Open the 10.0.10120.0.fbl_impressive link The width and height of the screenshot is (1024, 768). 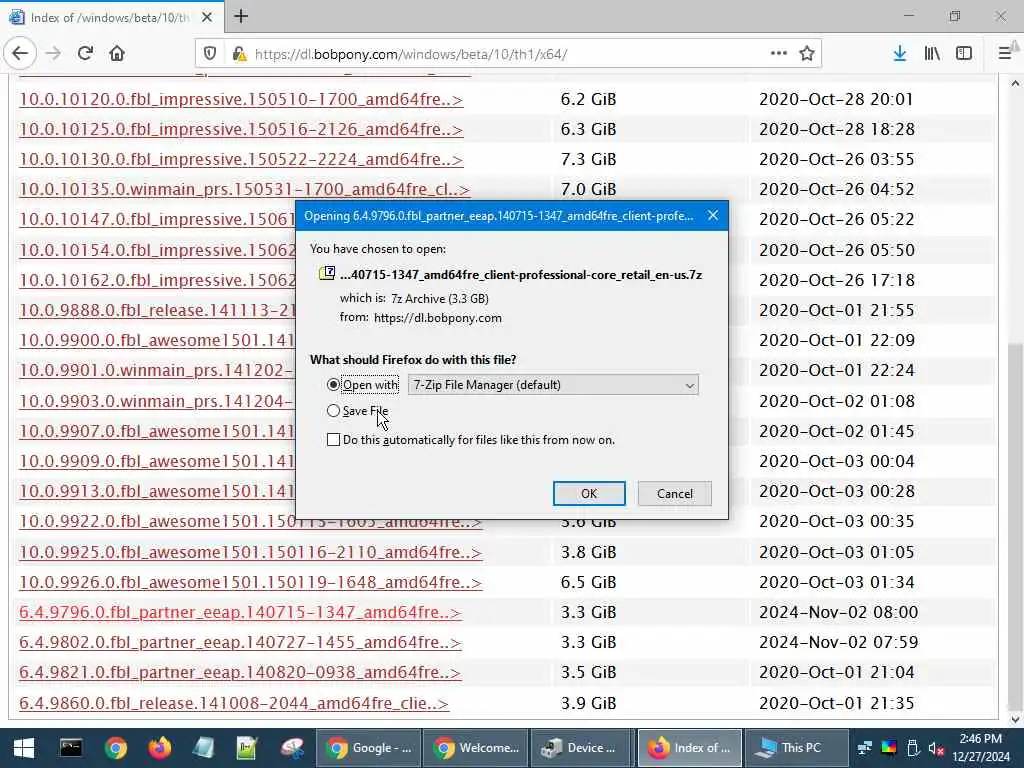[x=241, y=99]
